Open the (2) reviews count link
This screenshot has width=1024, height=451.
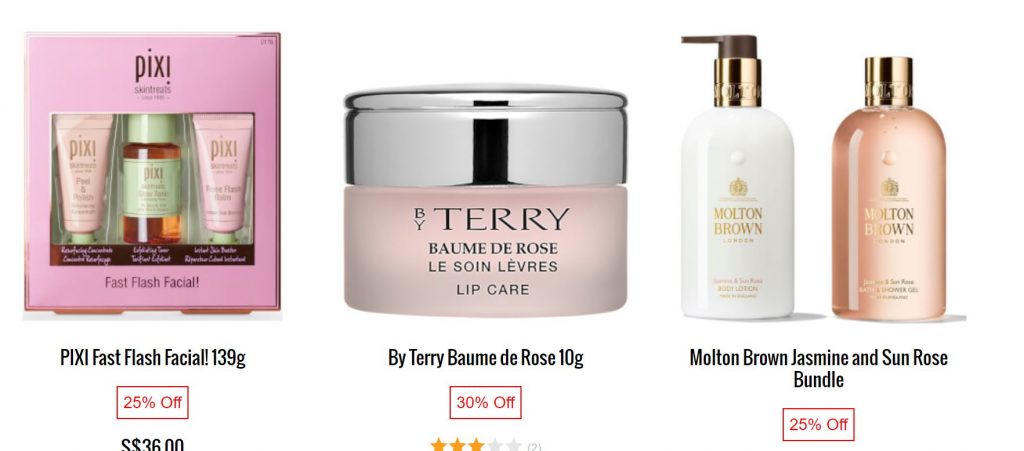pyautogui.click(x=534, y=447)
